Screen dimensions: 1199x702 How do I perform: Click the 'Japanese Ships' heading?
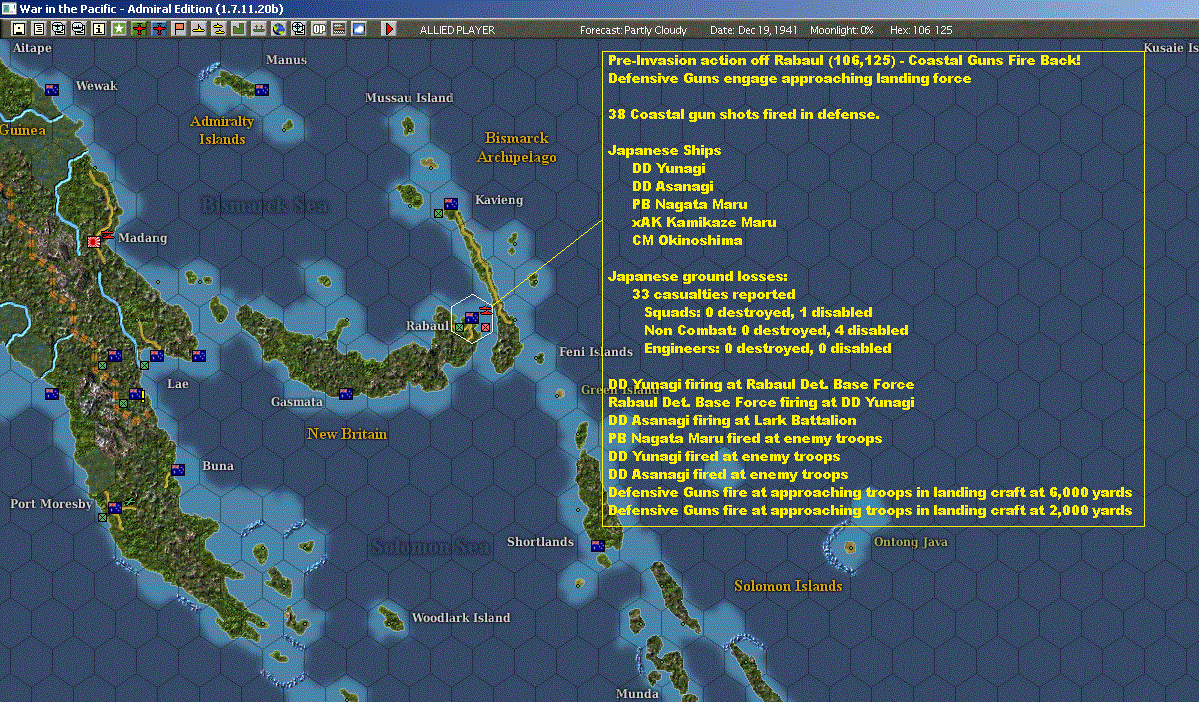coord(664,150)
